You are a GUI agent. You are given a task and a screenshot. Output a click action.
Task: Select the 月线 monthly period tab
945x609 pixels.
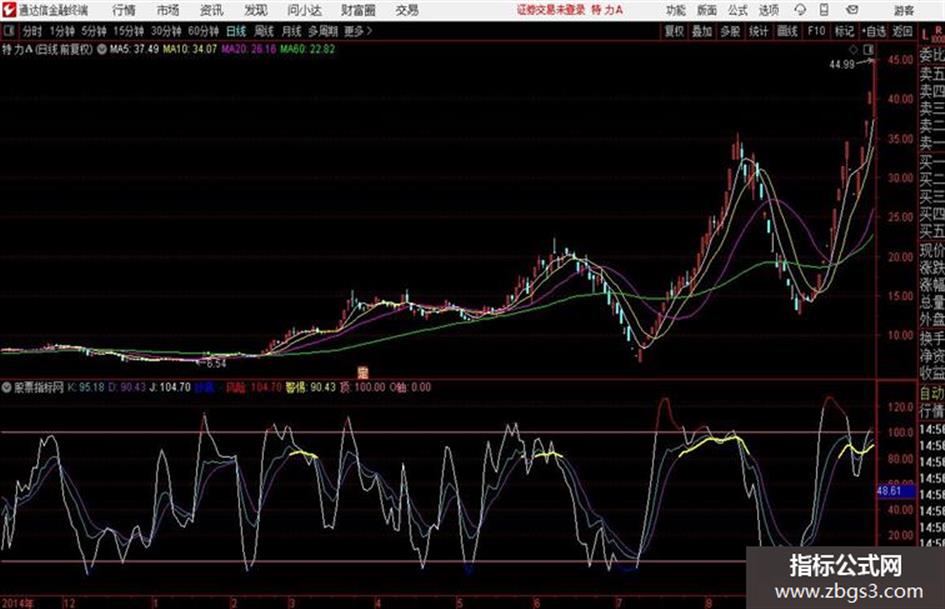(292, 31)
